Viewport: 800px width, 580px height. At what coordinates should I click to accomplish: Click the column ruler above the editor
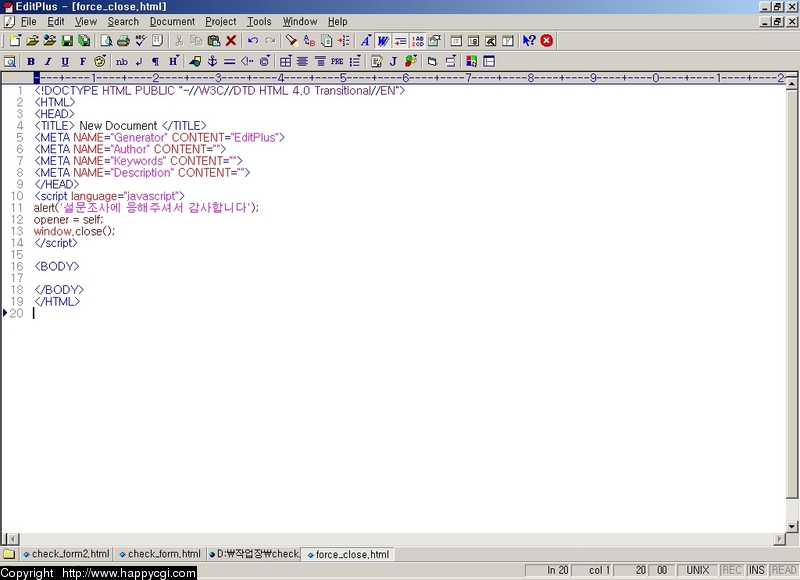[409, 78]
